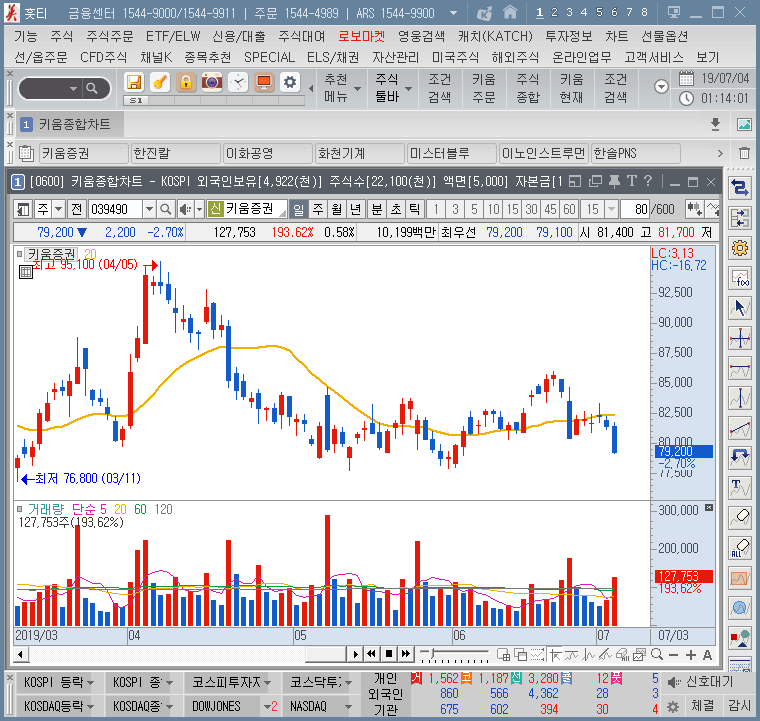Click the 한진칼 history button
The image size is (760, 721).
pos(174,153)
